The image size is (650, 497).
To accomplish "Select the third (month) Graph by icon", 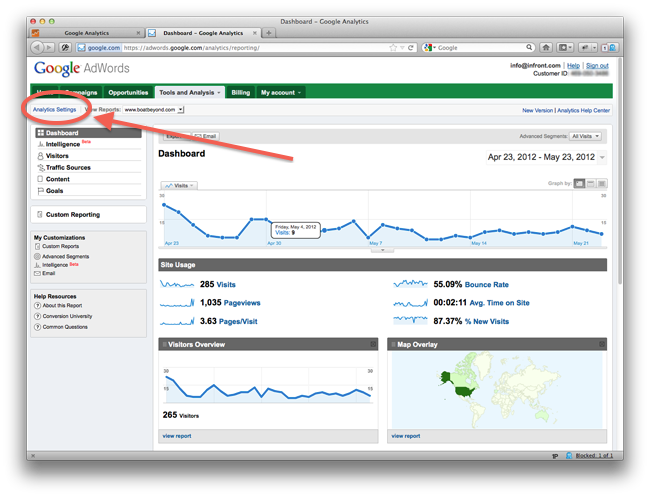I will [602, 183].
